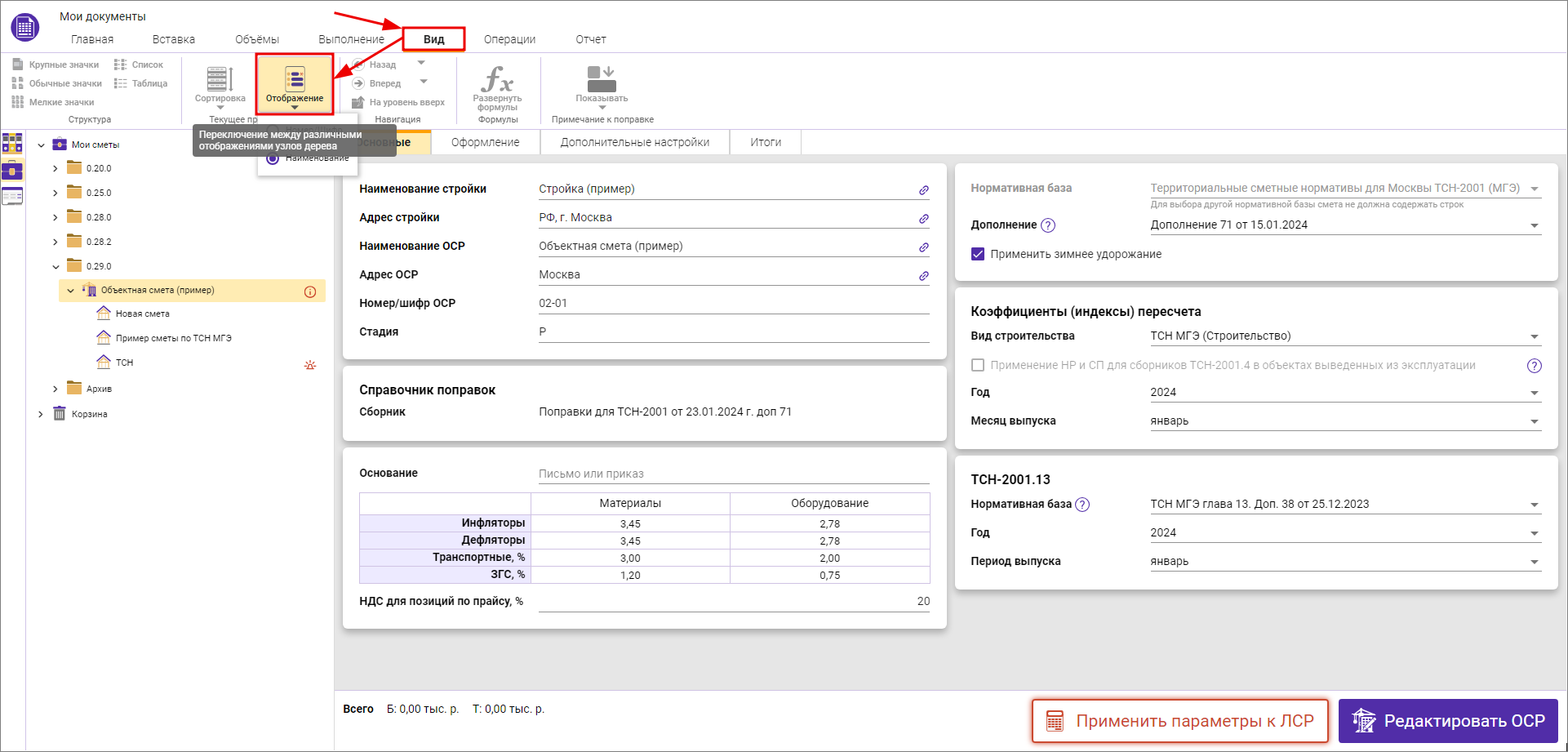Screen dimensions: 1568x752
Task: Uncheck Применить зимнее удорожание checkbox
Action: 978,254
